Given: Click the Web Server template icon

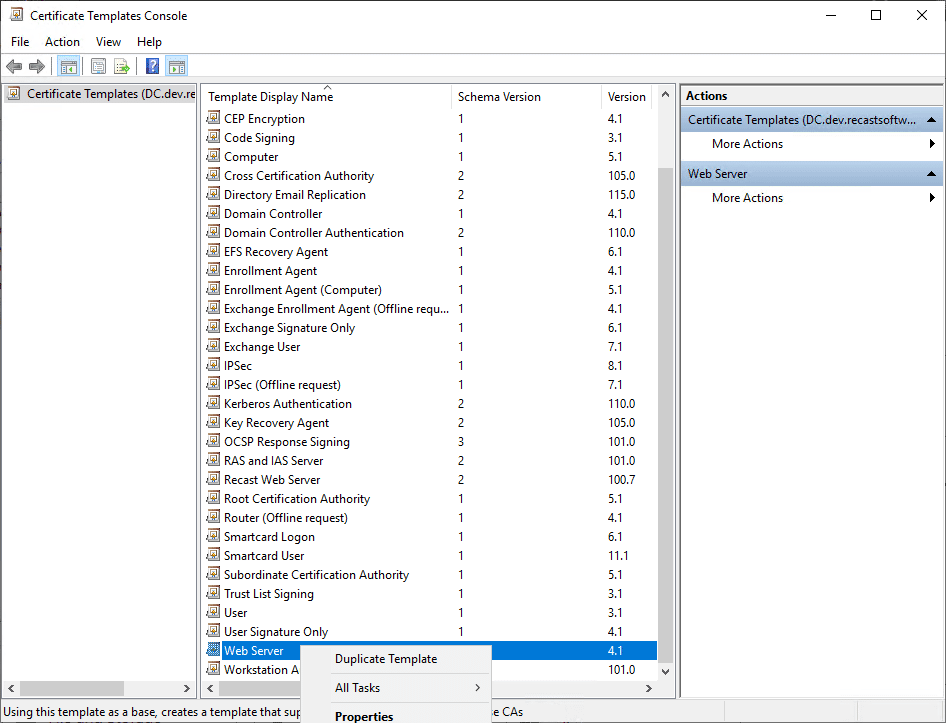Looking at the screenshot, I should (213, 650).
